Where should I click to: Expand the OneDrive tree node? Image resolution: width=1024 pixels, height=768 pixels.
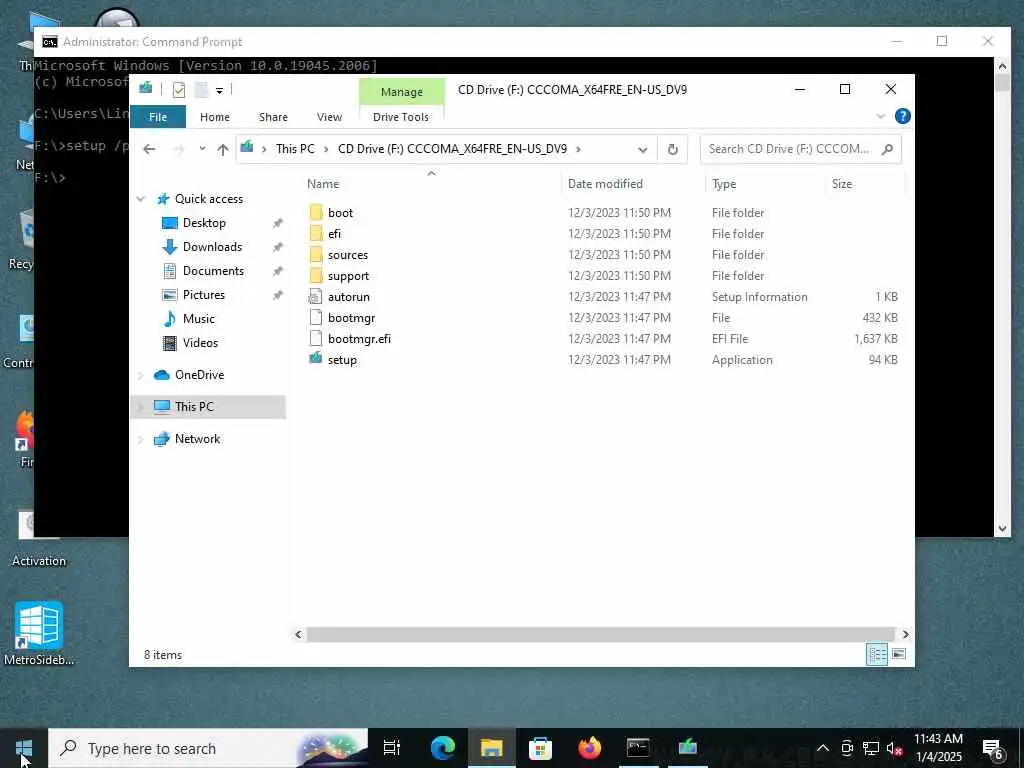pyautogui.click(x=140, y=375)
